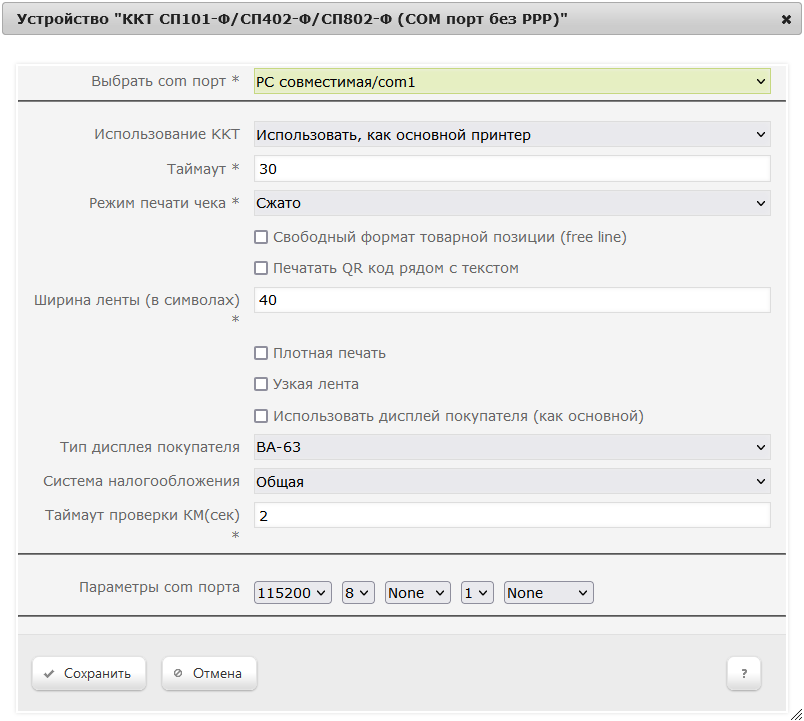Expand Использование ККТ dropdown
804x721 pixels.
(512, 134)
